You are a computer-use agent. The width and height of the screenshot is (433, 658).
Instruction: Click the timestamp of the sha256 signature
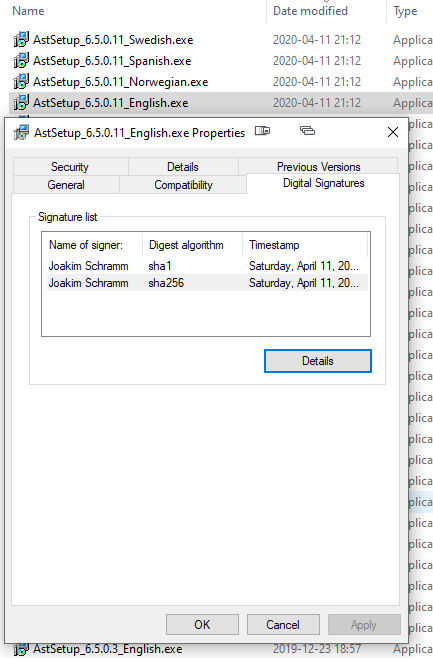304,283
